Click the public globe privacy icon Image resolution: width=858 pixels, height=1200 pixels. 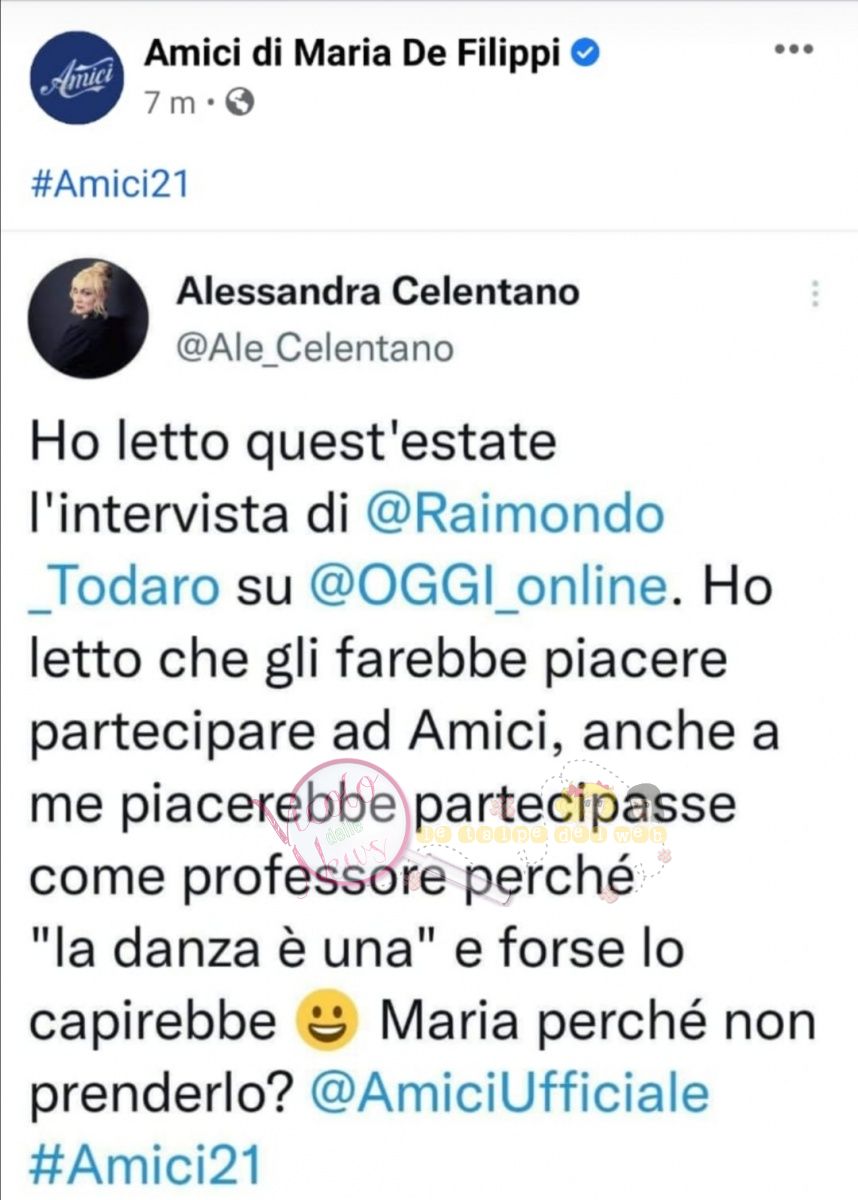click(x=240, y=103)
